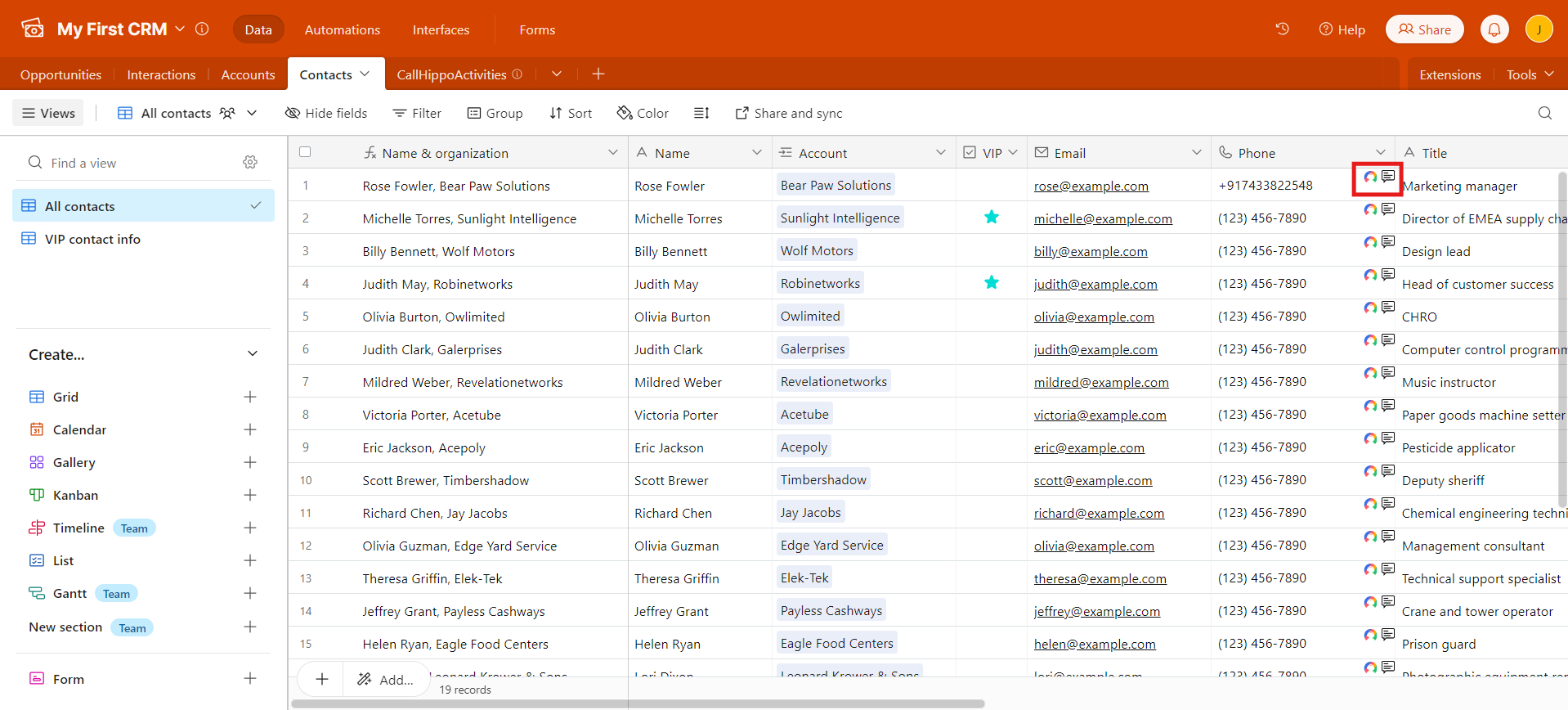This screenshot has height=710, width=1568.
Task: Click the search magnifier icon in view toolbar
Action: pos(1544,113)
